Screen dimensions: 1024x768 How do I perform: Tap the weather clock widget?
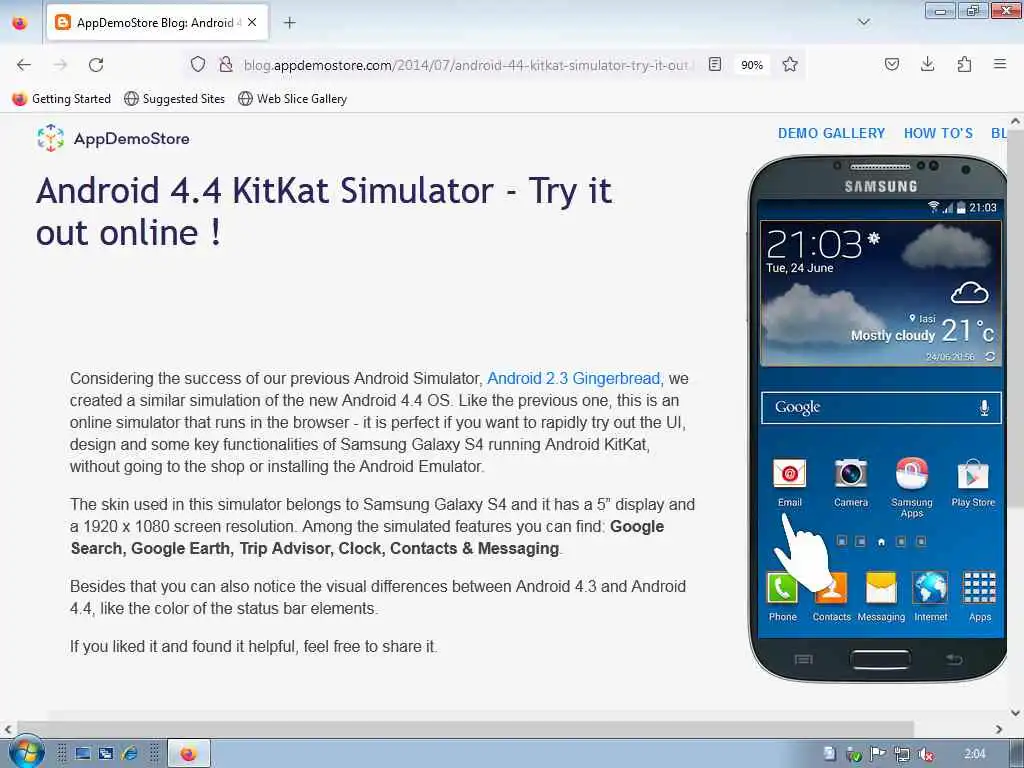[881, 293]
